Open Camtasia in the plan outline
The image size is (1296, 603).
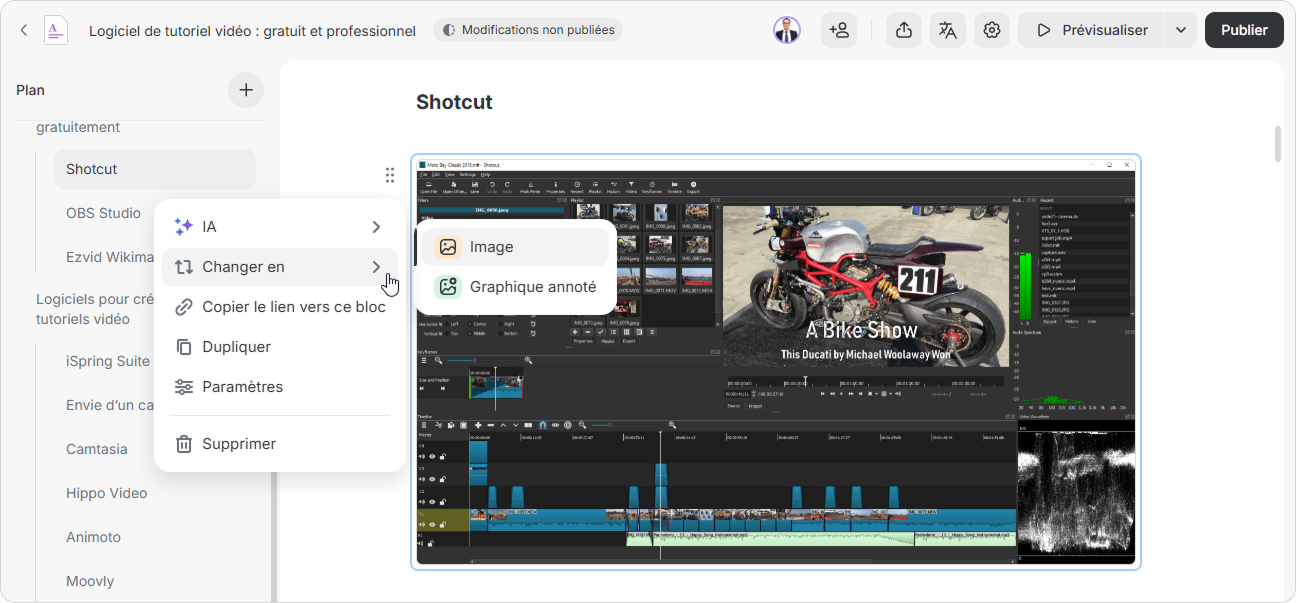tap(97, 449)
